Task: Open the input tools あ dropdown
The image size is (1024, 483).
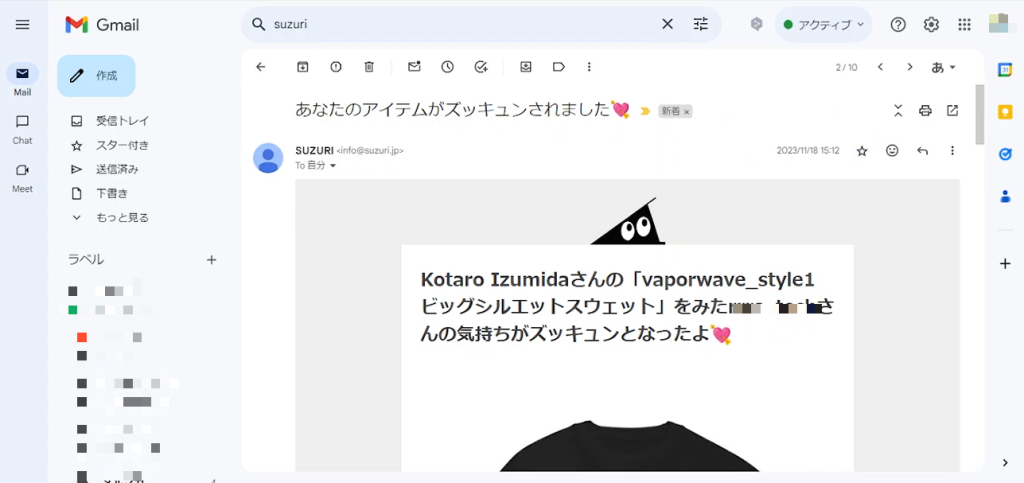Action: (x=943, y=67)
